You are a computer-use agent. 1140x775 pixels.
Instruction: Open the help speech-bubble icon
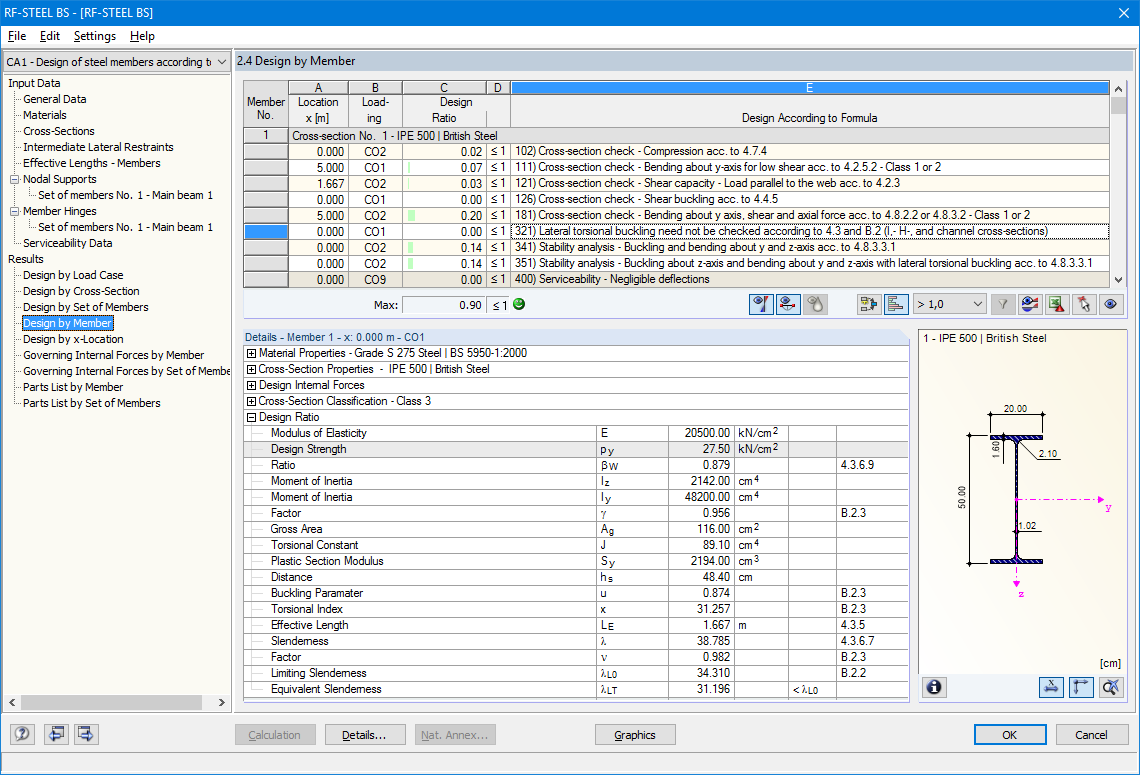point(23,734)
